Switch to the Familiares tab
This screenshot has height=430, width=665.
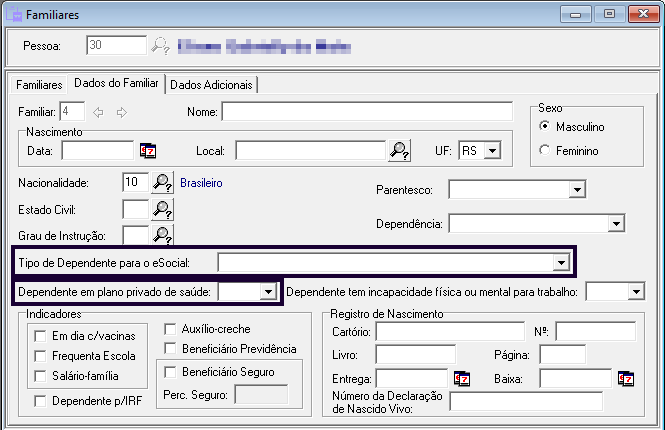(x=37, y=85)
